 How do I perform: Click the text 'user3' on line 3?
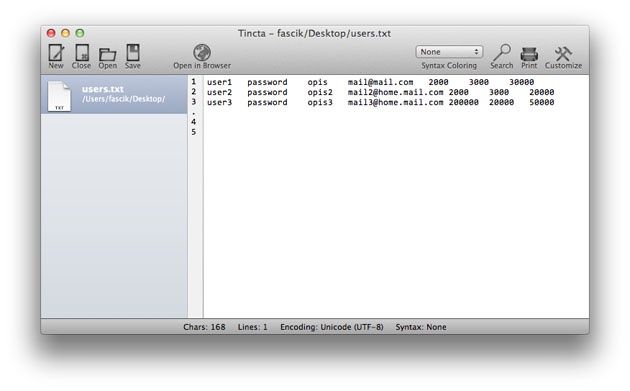point(219,102)
